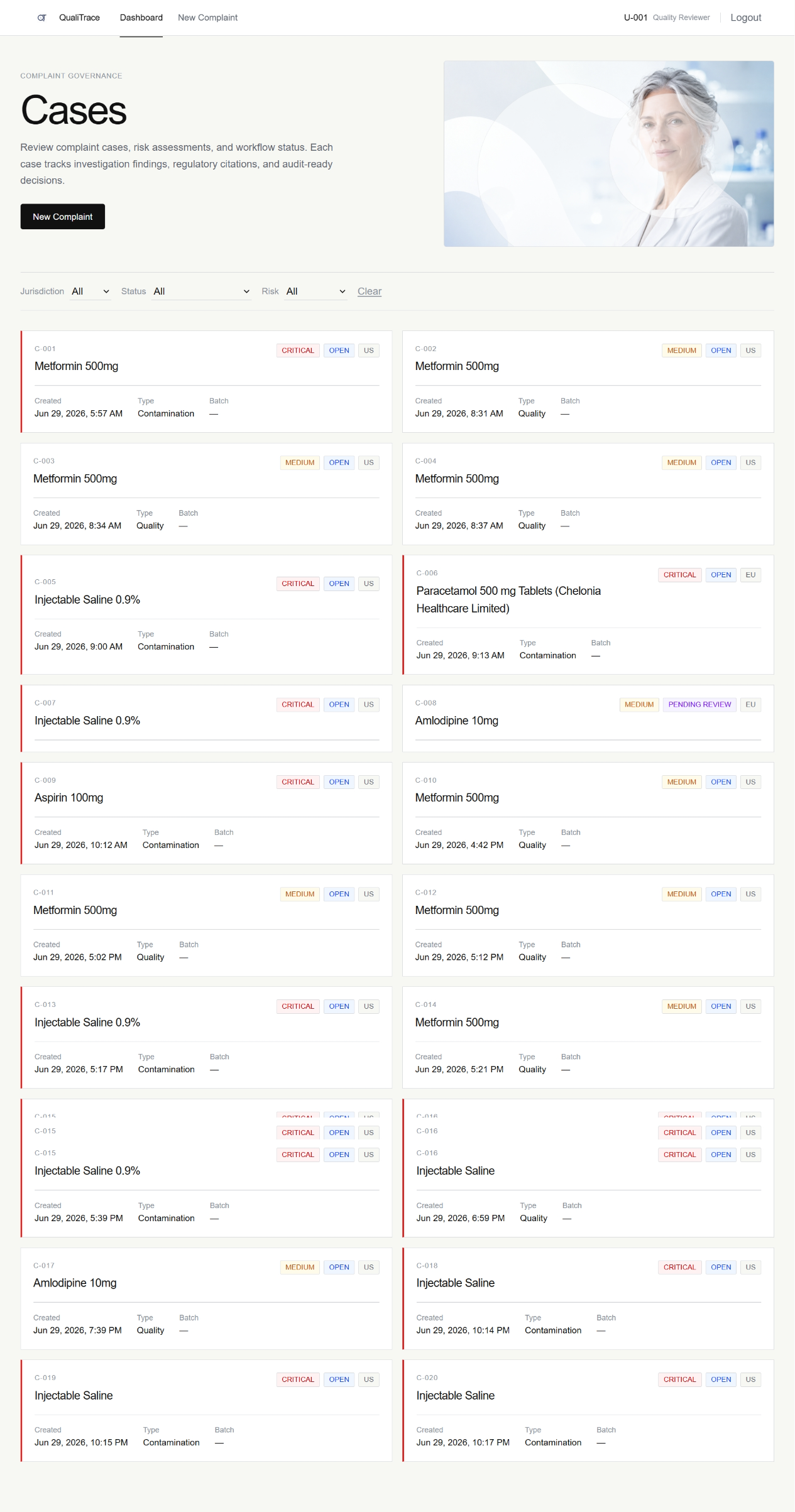795x1512 pixels.
Task: Open case C-009 Aspirin 100mg
Action: point(206,813)
